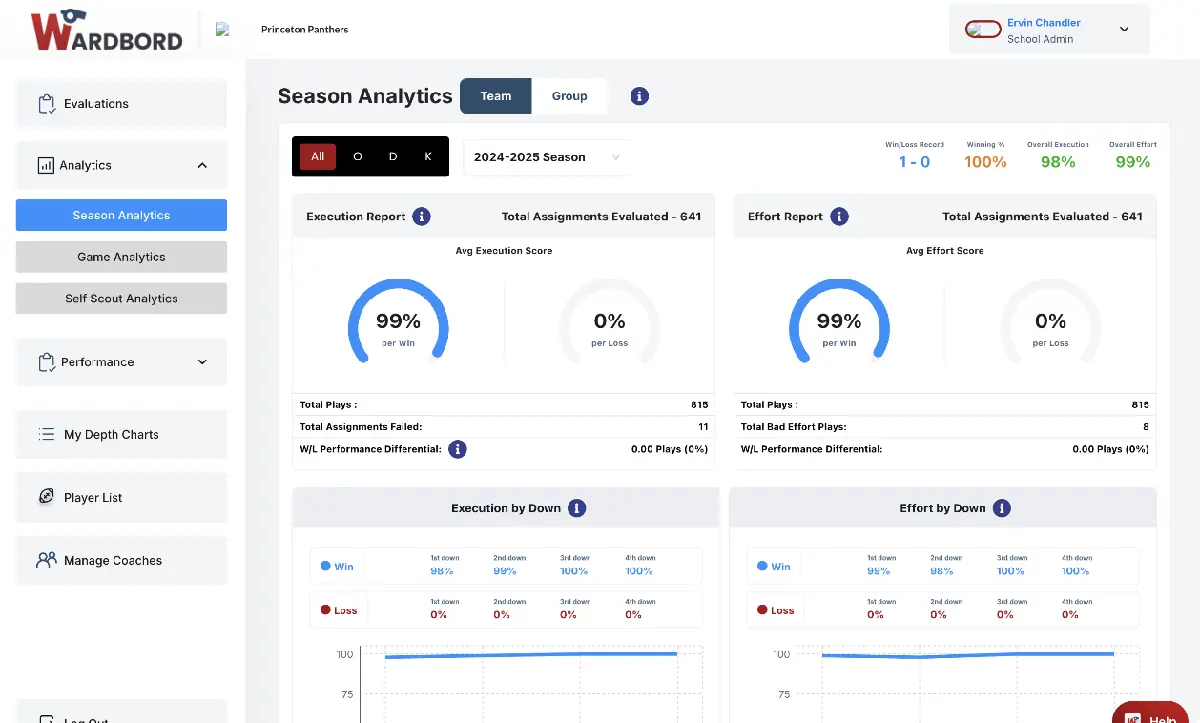This screenshot has width=1200, height=723.
Task: Open the 2024-2025 Season dropdown
Action: tap(545, 157)
